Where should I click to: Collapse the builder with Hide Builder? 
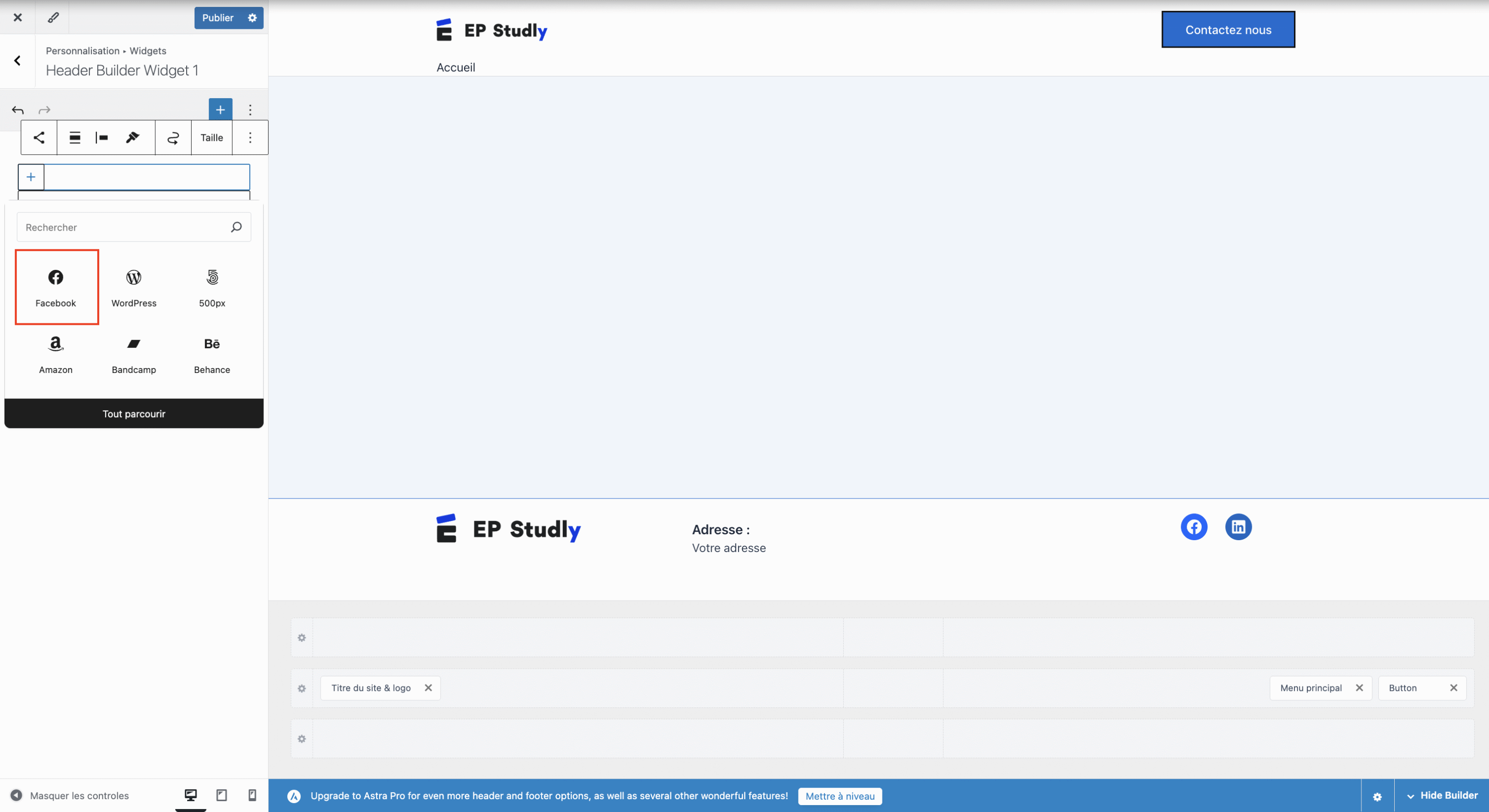[1442, 795]
